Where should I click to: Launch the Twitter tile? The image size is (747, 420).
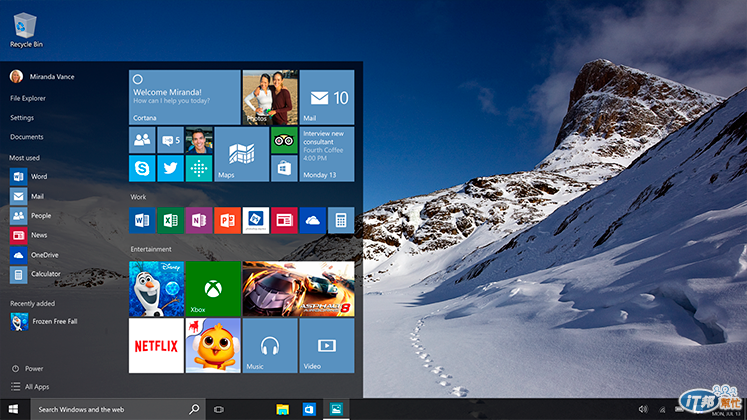point(170,168)
